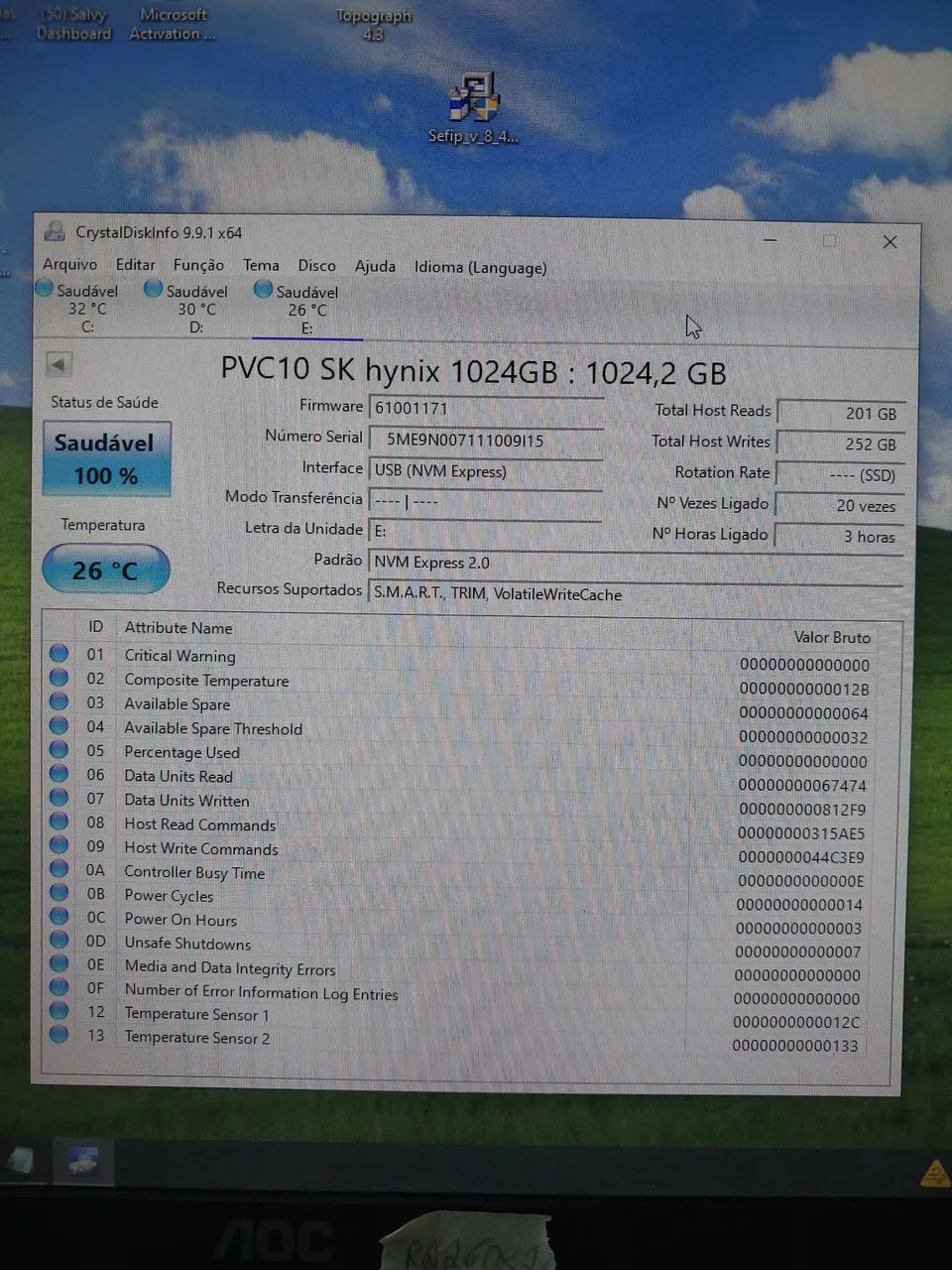
Task: Click status circle of Data Units Read row
Action: pos(59,774)
